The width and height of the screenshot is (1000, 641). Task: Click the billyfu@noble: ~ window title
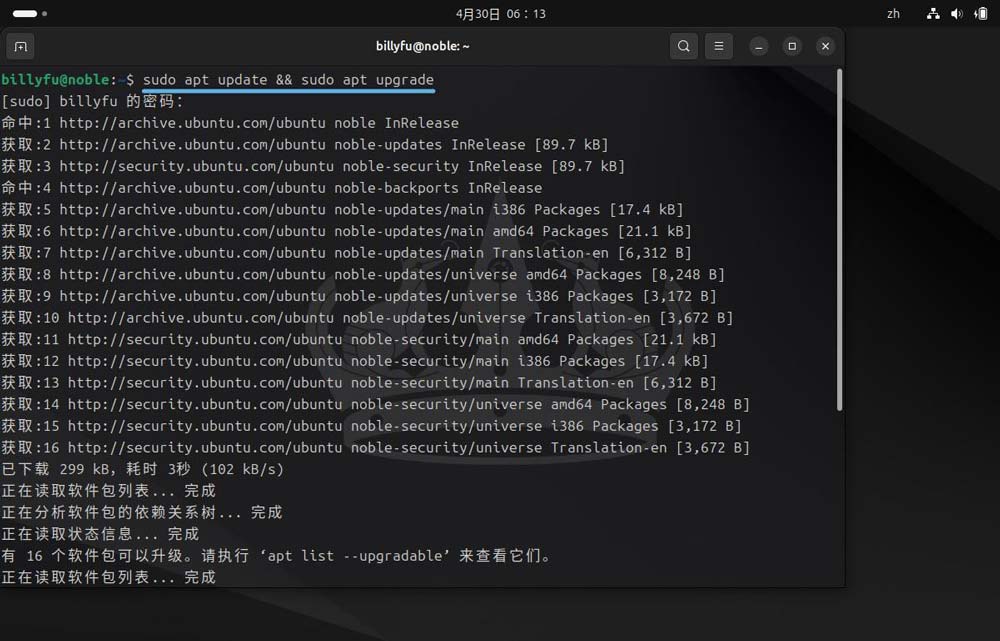click(x=422, y=46)
